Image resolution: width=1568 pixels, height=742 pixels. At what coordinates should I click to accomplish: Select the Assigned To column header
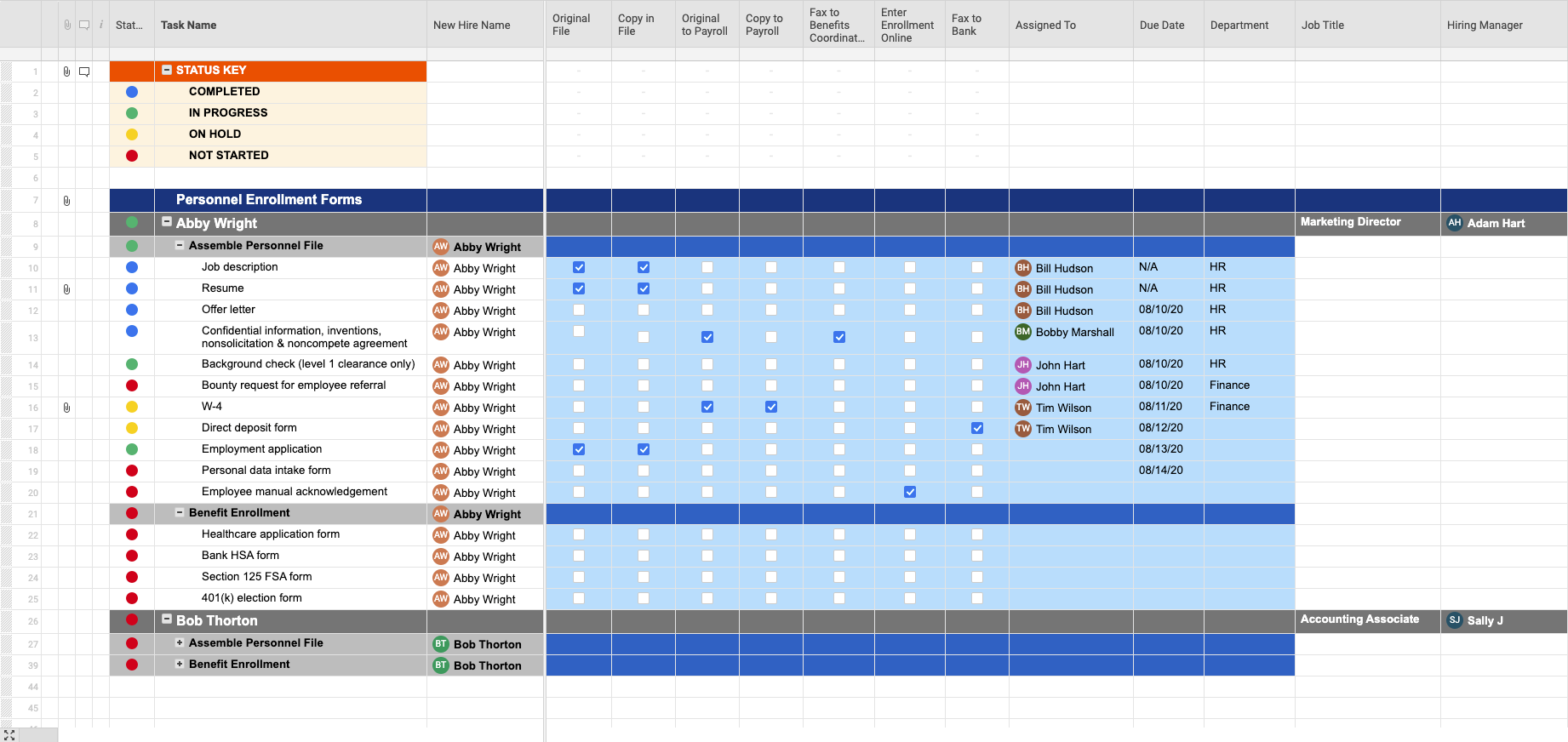pos(1045,25)
